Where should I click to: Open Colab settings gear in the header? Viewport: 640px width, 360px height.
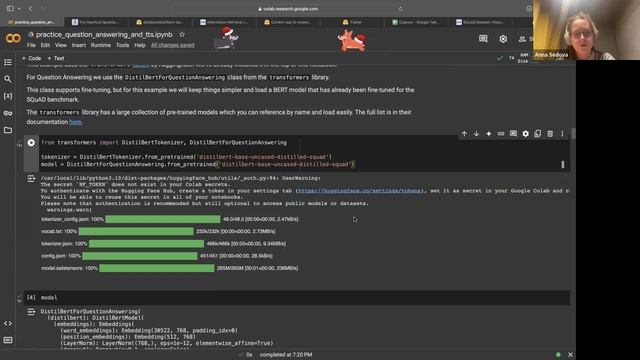[x=503, y=39]
